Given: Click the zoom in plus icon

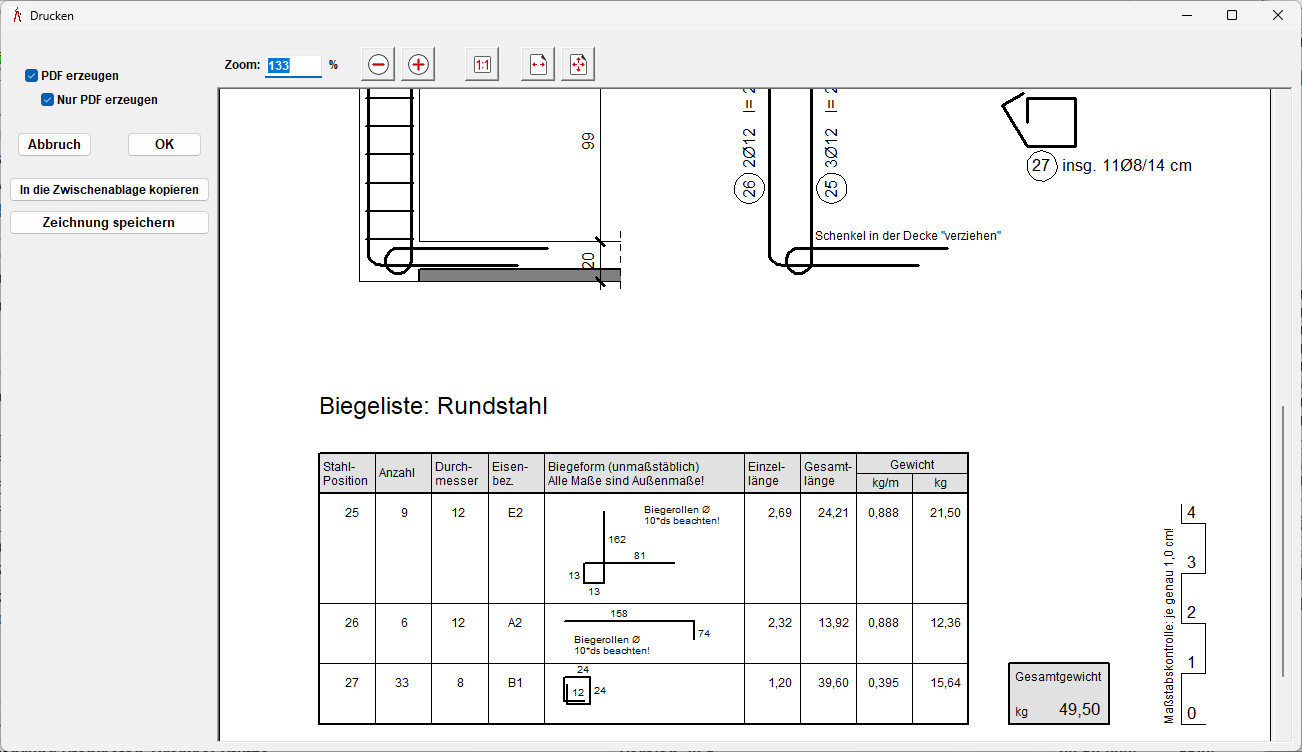Looking at the screenshot, I should tap(418, 65).
